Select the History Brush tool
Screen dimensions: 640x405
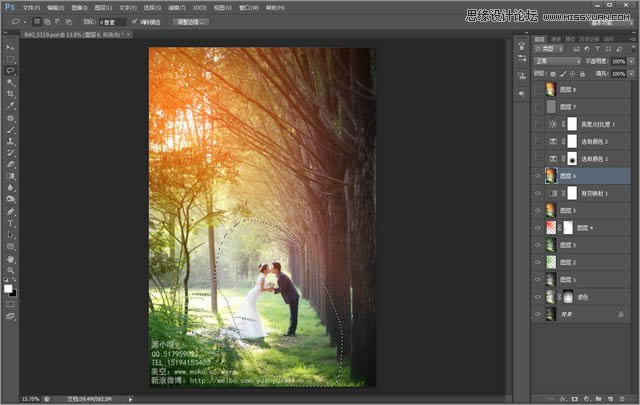(x=11, y=153)
